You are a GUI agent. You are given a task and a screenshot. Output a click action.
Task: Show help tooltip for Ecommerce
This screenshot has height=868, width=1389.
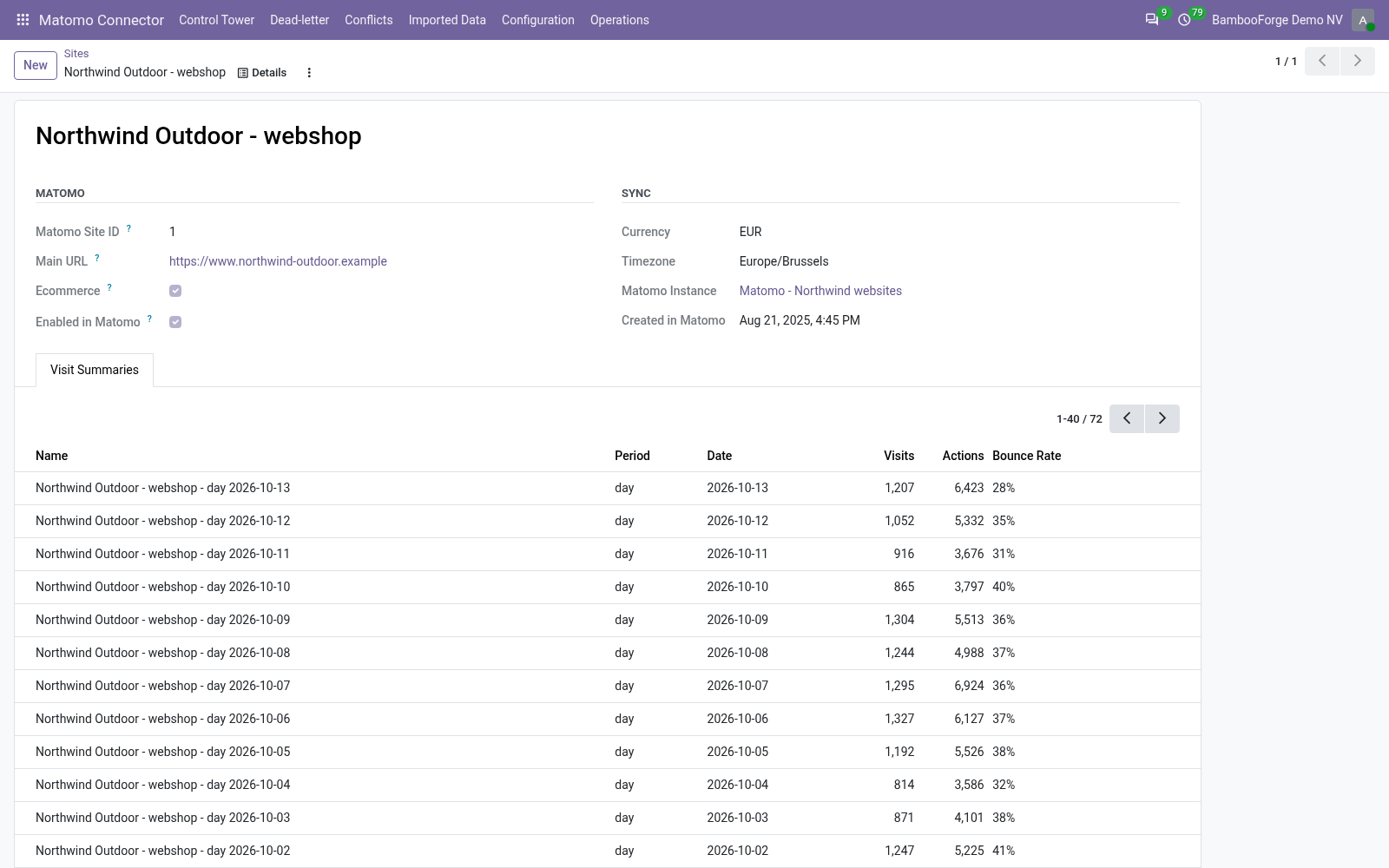(x=109, y=287)
